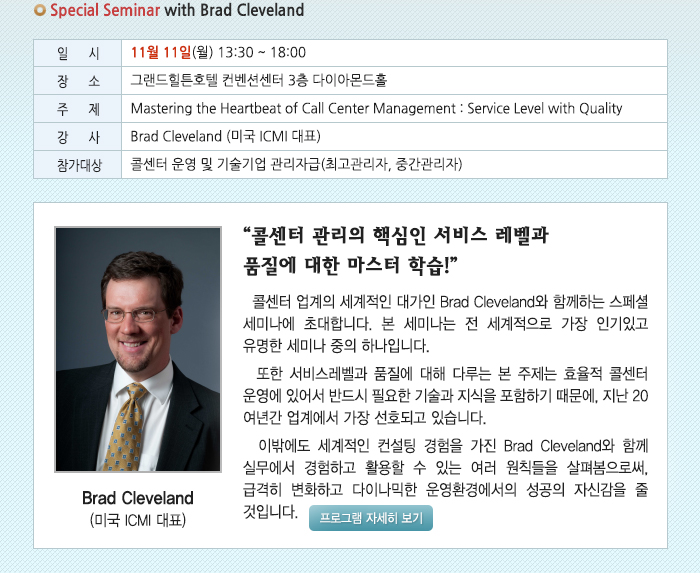700x573 pixels.
Task: Click the paragraph line starting '콜센터 업계의 세계적인 대가인'
Action: (x=450, y=302)
